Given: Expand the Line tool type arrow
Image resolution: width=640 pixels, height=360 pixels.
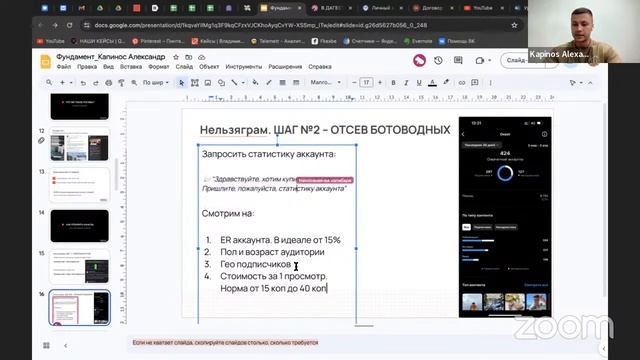Looking at the screenshot, I should (243, 83).
